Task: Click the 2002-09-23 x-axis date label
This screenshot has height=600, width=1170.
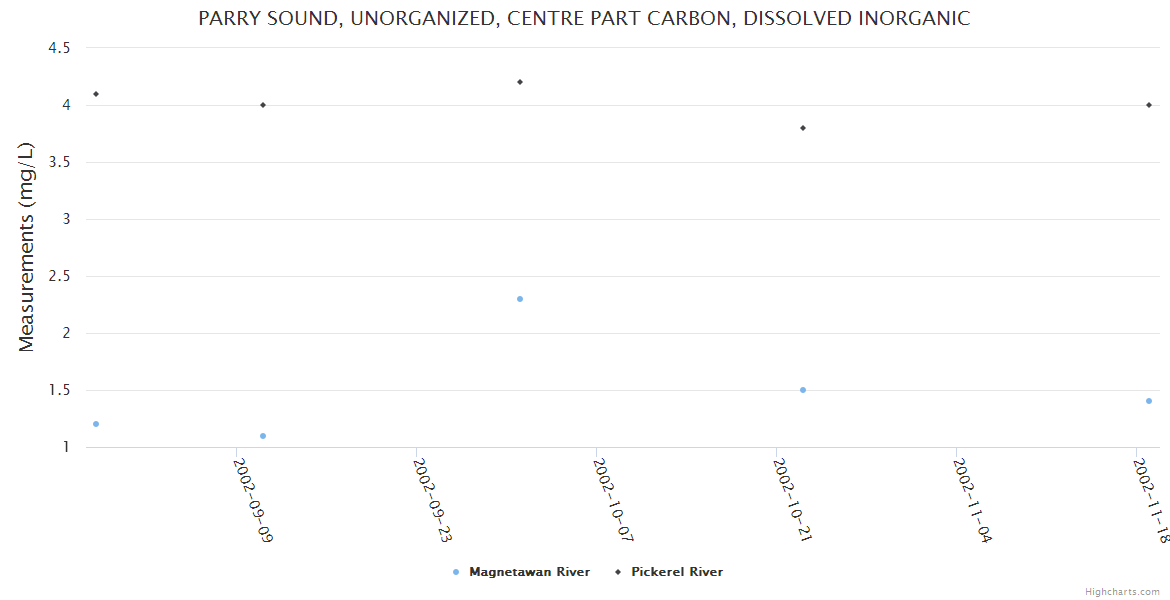Action: point(432,499)
